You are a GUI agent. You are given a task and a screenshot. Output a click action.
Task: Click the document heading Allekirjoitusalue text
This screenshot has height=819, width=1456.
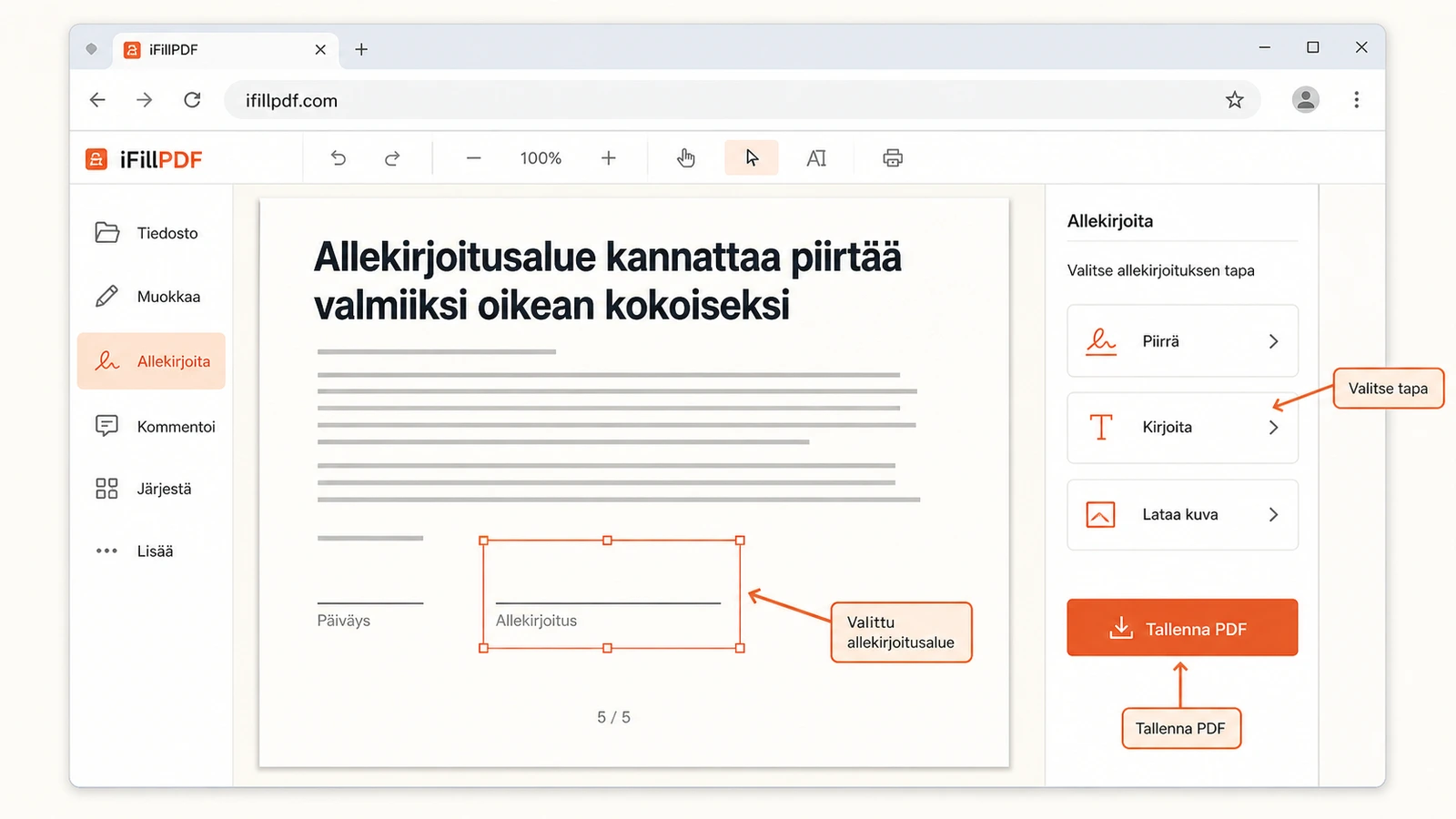[608, 280]
